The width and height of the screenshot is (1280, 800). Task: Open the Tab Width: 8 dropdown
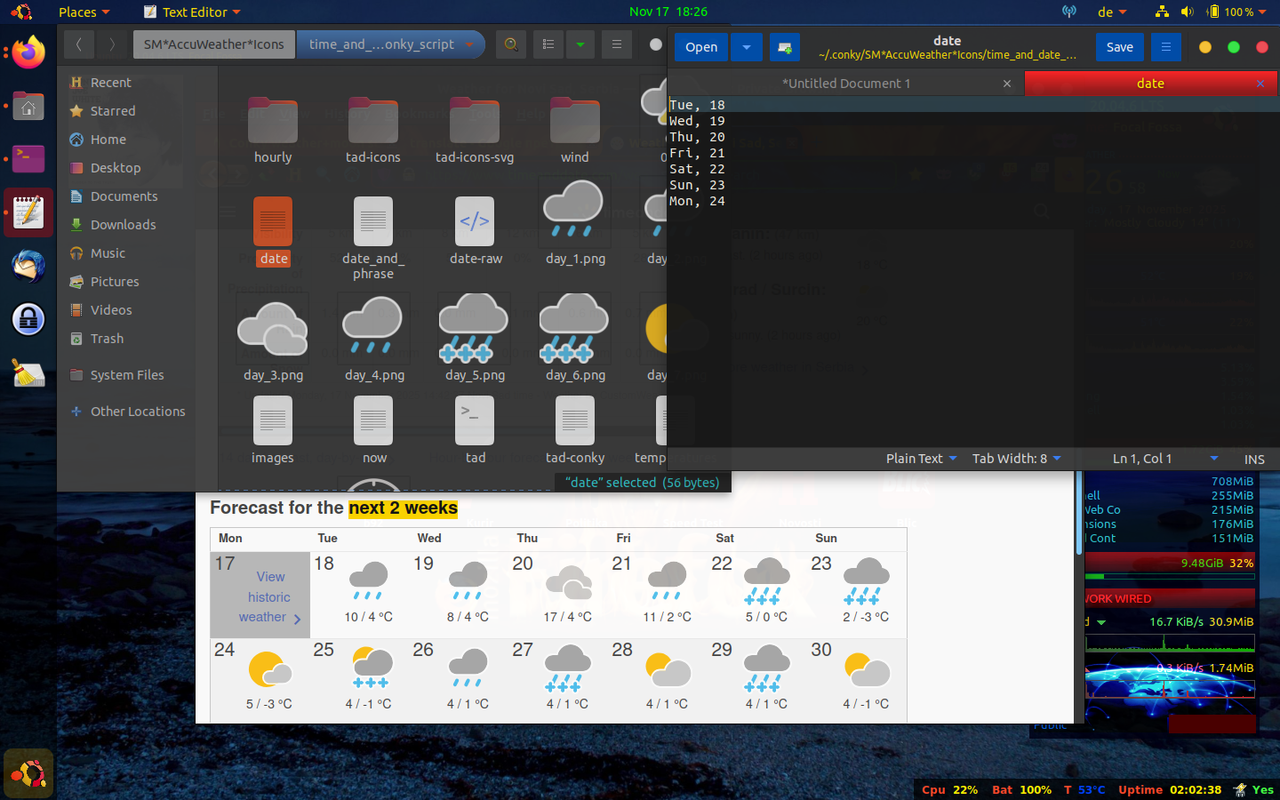[1017, 459]
